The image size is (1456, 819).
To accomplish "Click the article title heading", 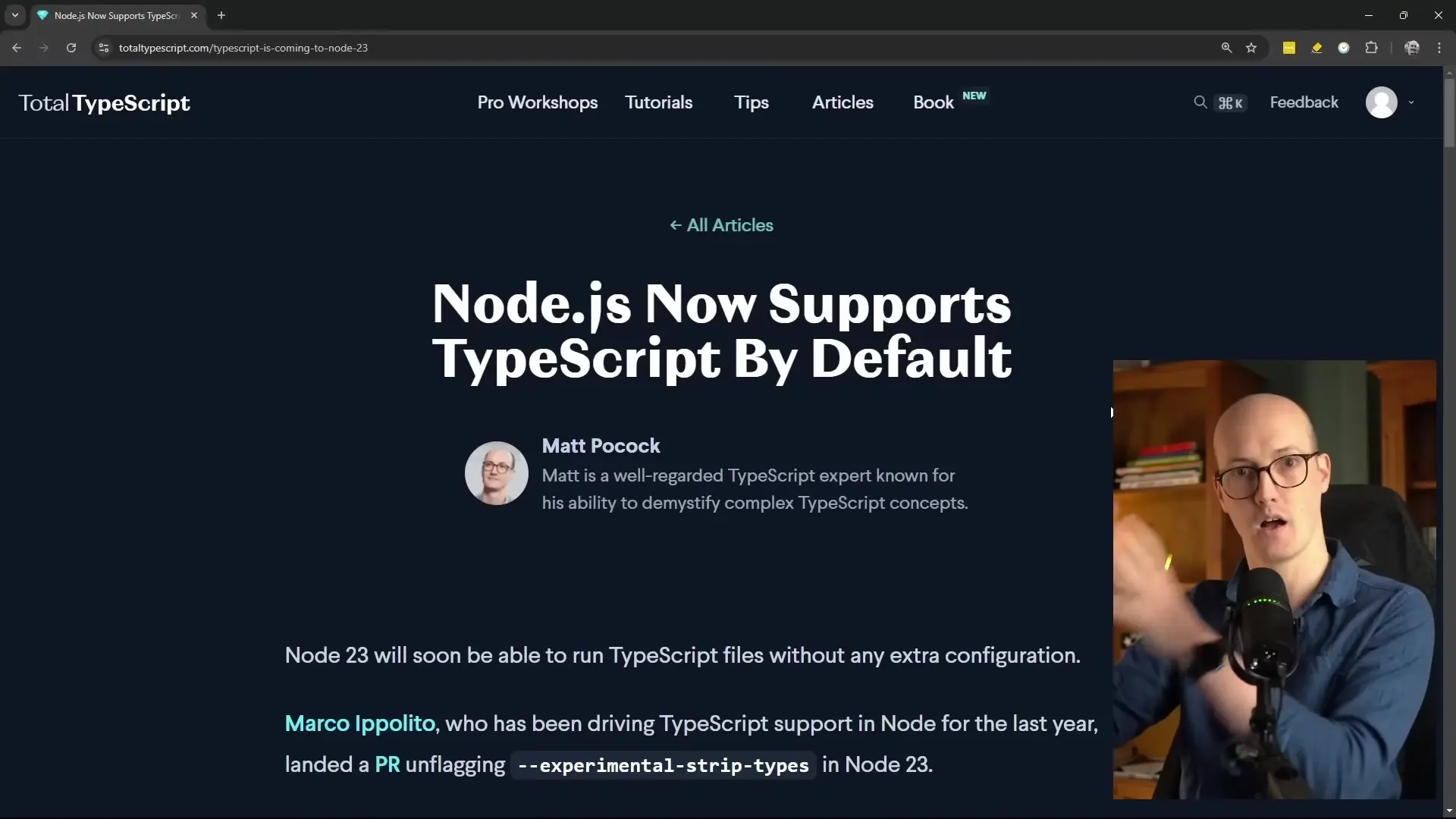I will 722,331.
